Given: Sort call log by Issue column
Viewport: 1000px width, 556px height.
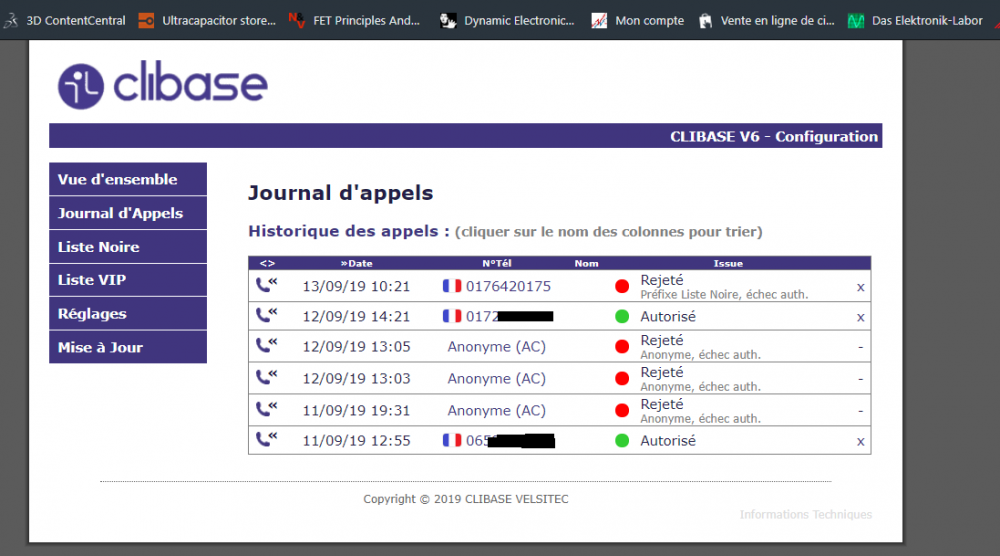Looking at the screenshot, I should coord(728,263).
